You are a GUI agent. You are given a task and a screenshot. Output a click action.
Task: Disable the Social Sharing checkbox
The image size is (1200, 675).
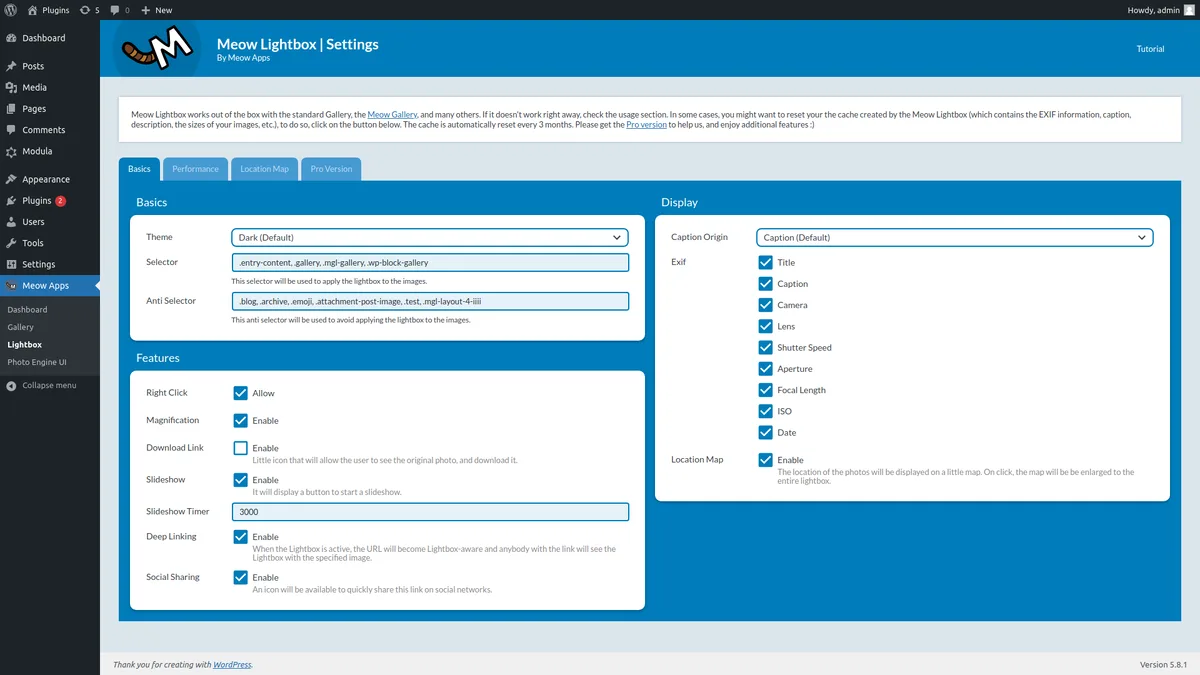240,577
